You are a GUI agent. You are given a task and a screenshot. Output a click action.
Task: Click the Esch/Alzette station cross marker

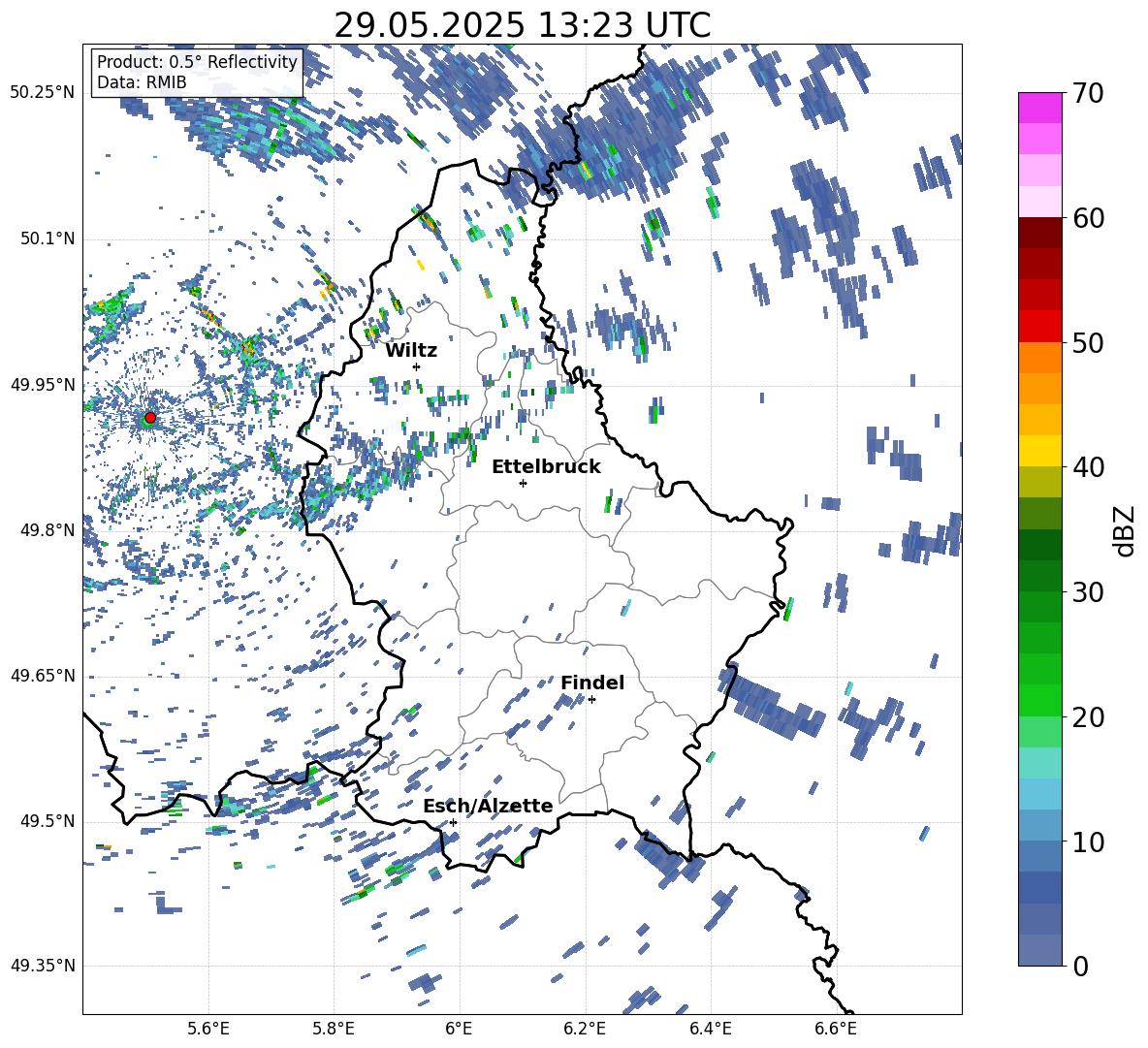[x=453, y=822]
